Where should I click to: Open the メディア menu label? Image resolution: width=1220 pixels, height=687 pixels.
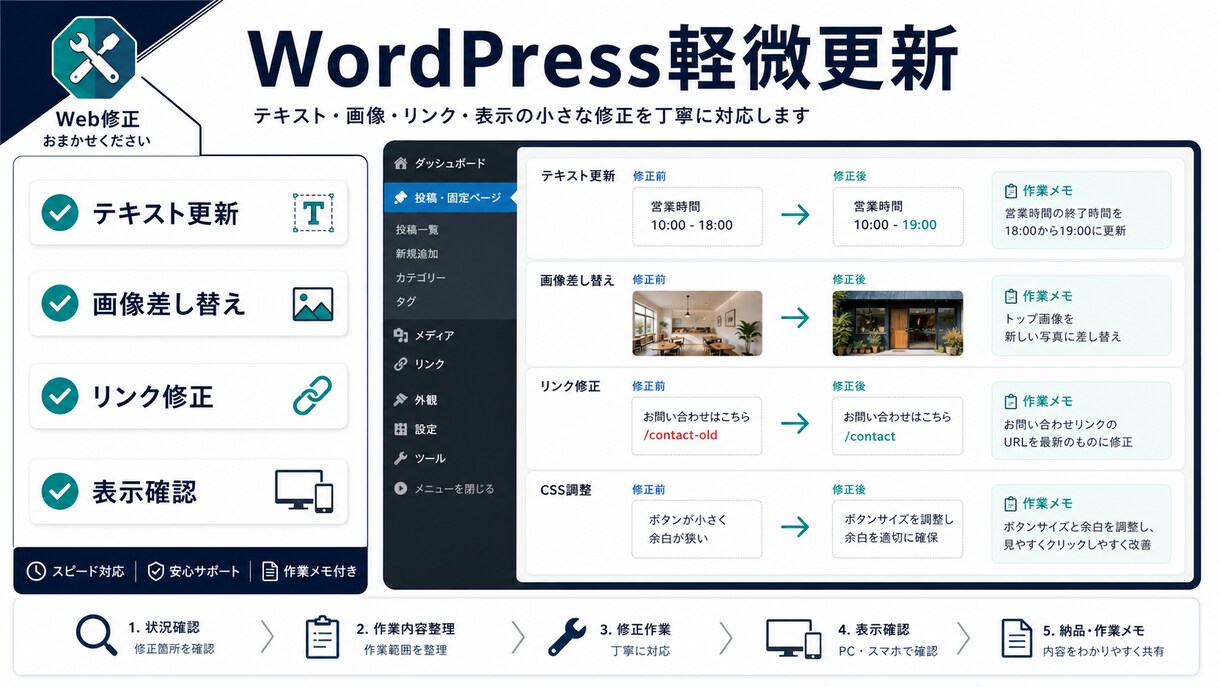point(435,335)
